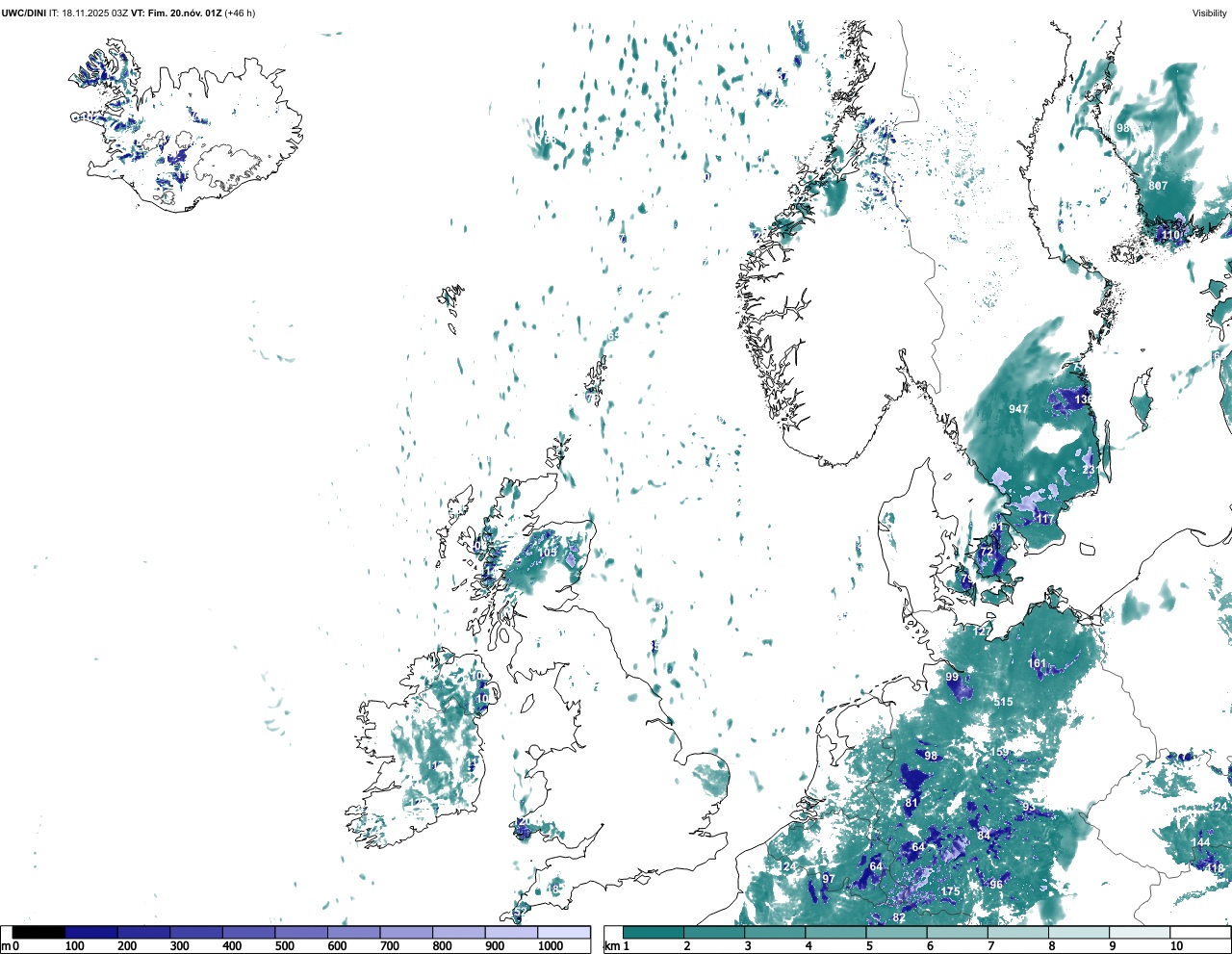Screen dimensions: 1232x954
Task: Click the dark teal 1–2 km legend swatch
Action: pyautogui.click(x=654, y=932)
